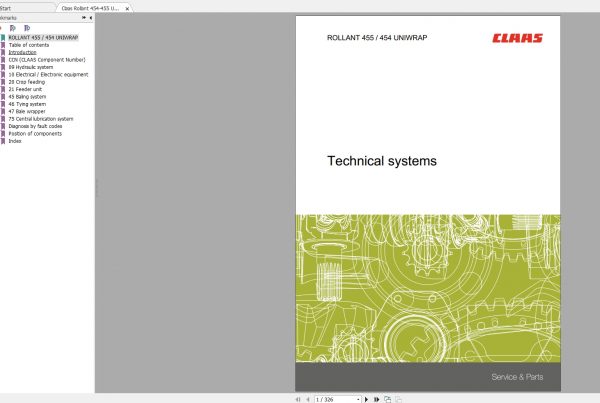Click the expand-all bookmarks icon
This screenshot has height=403, width=600.
(13, 28)
